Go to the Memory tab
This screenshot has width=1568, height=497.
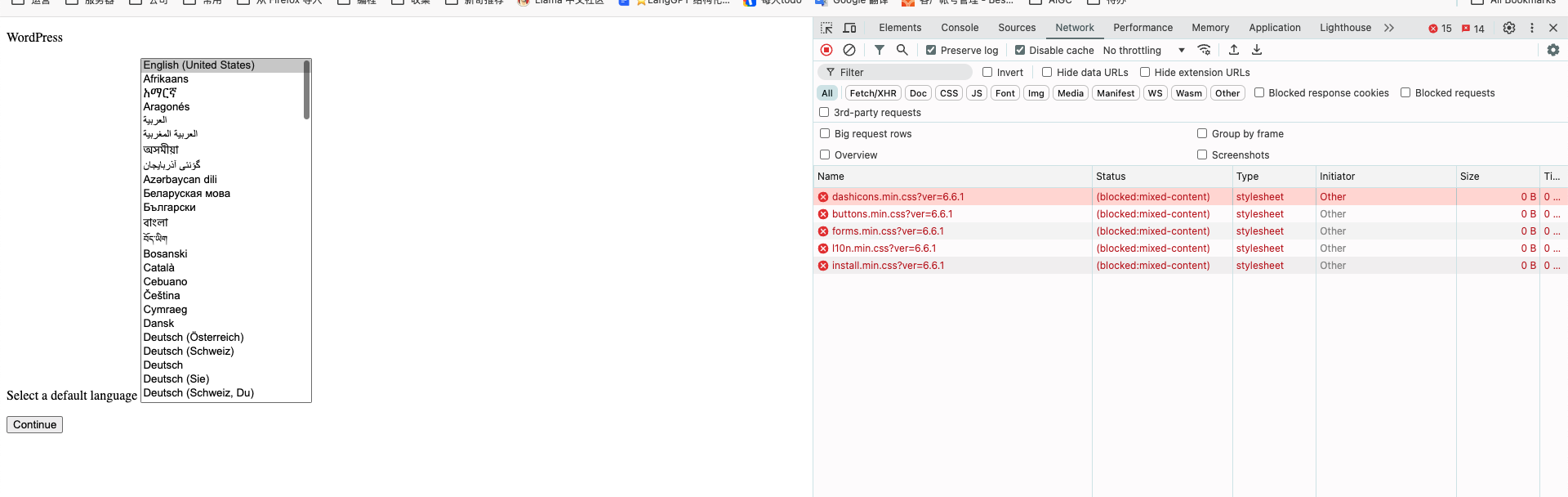[1210, 28]
